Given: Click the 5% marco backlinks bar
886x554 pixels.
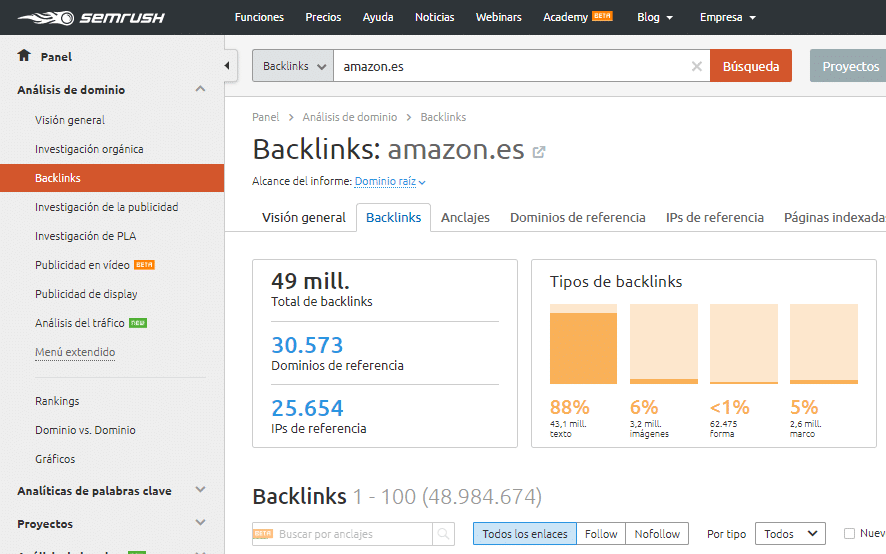Looking at the screenshot, I should click(x=824, y=344).
